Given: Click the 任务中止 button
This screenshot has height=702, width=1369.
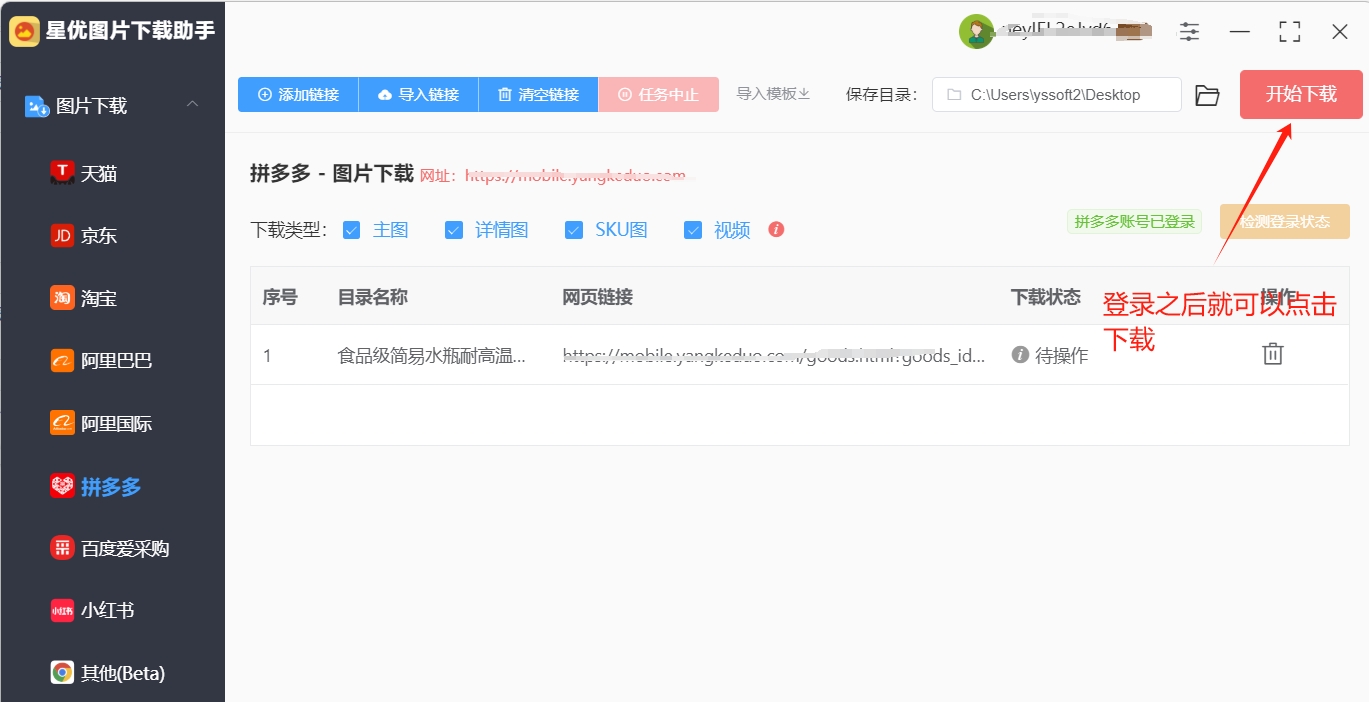Looking at the screenshot, I should (x=658, y=95).
